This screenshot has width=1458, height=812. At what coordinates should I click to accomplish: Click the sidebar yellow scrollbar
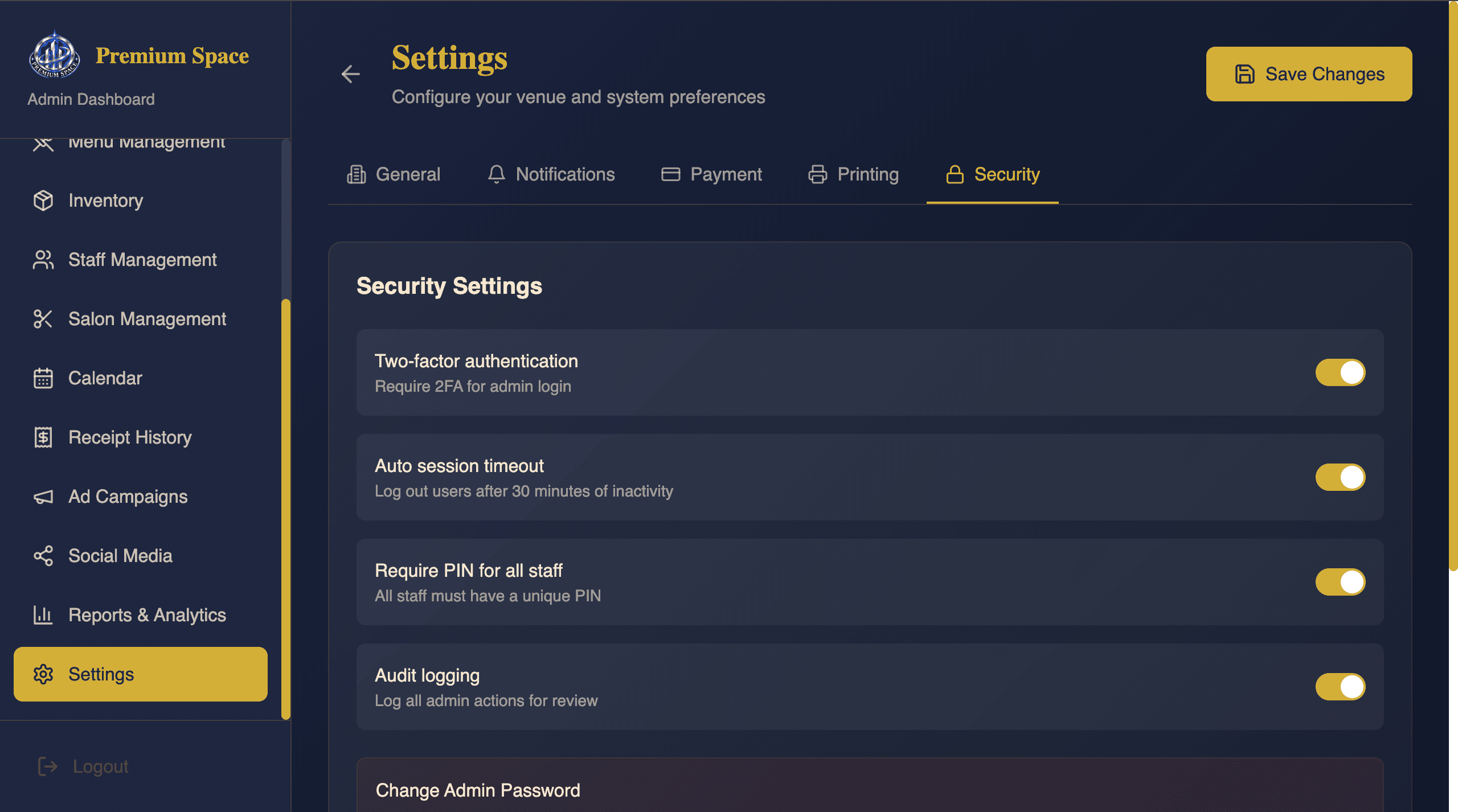(286, 510)
